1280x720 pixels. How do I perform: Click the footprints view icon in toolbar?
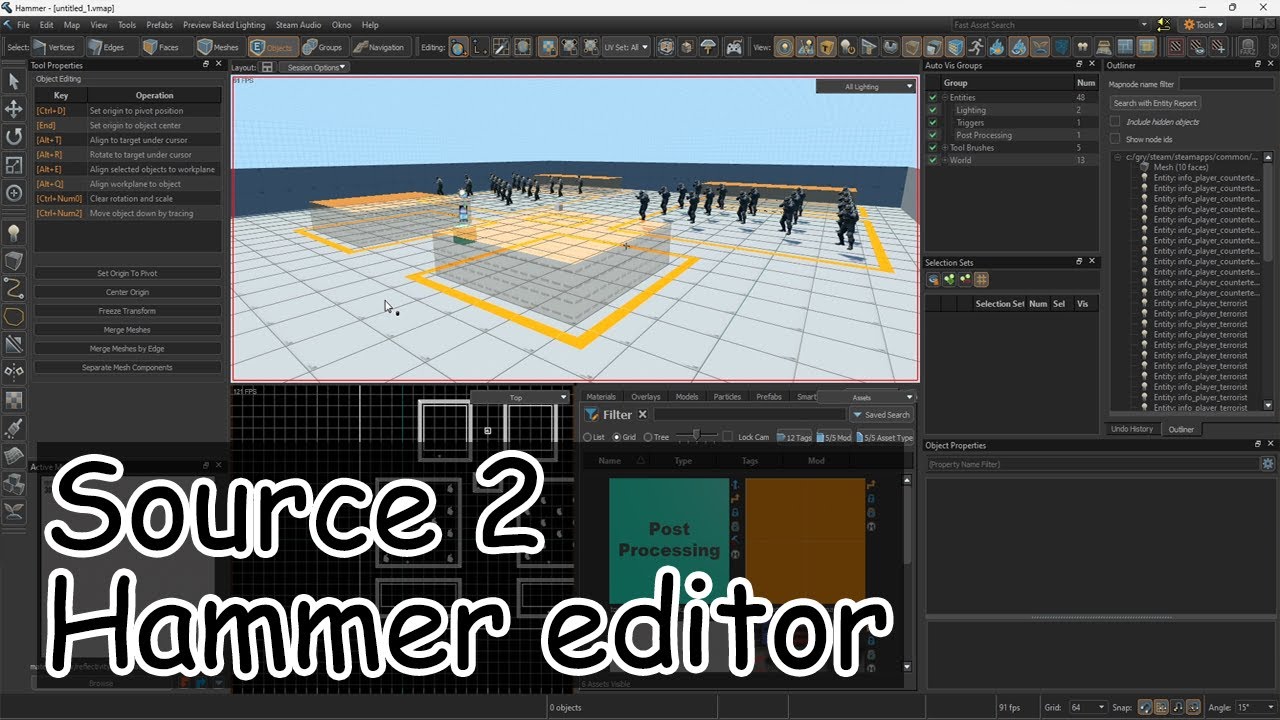1082,47
